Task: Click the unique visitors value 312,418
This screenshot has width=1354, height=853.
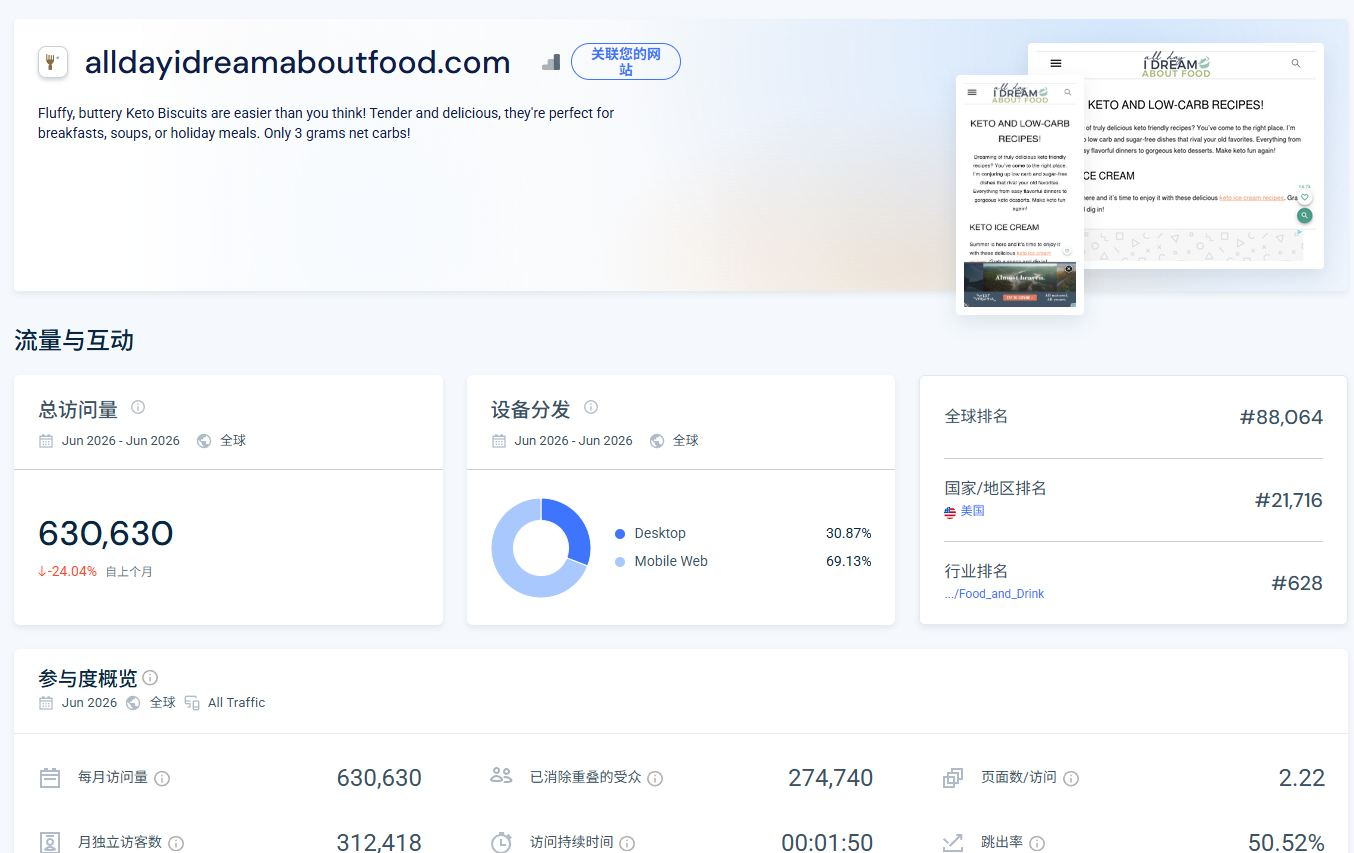Action: coord(379,843)
